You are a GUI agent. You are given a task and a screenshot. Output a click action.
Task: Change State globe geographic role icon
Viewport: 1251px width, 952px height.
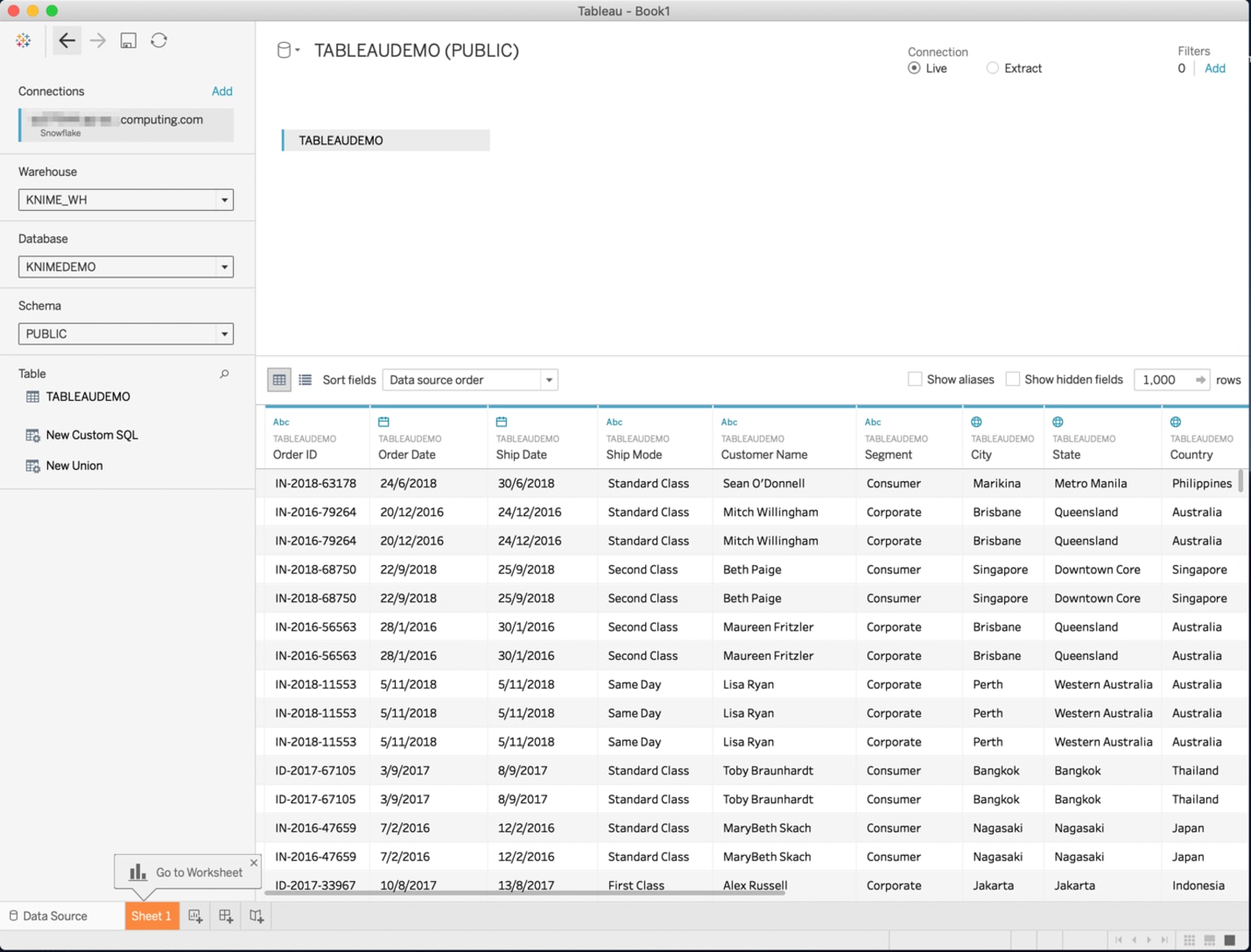tap(1058, 422)
